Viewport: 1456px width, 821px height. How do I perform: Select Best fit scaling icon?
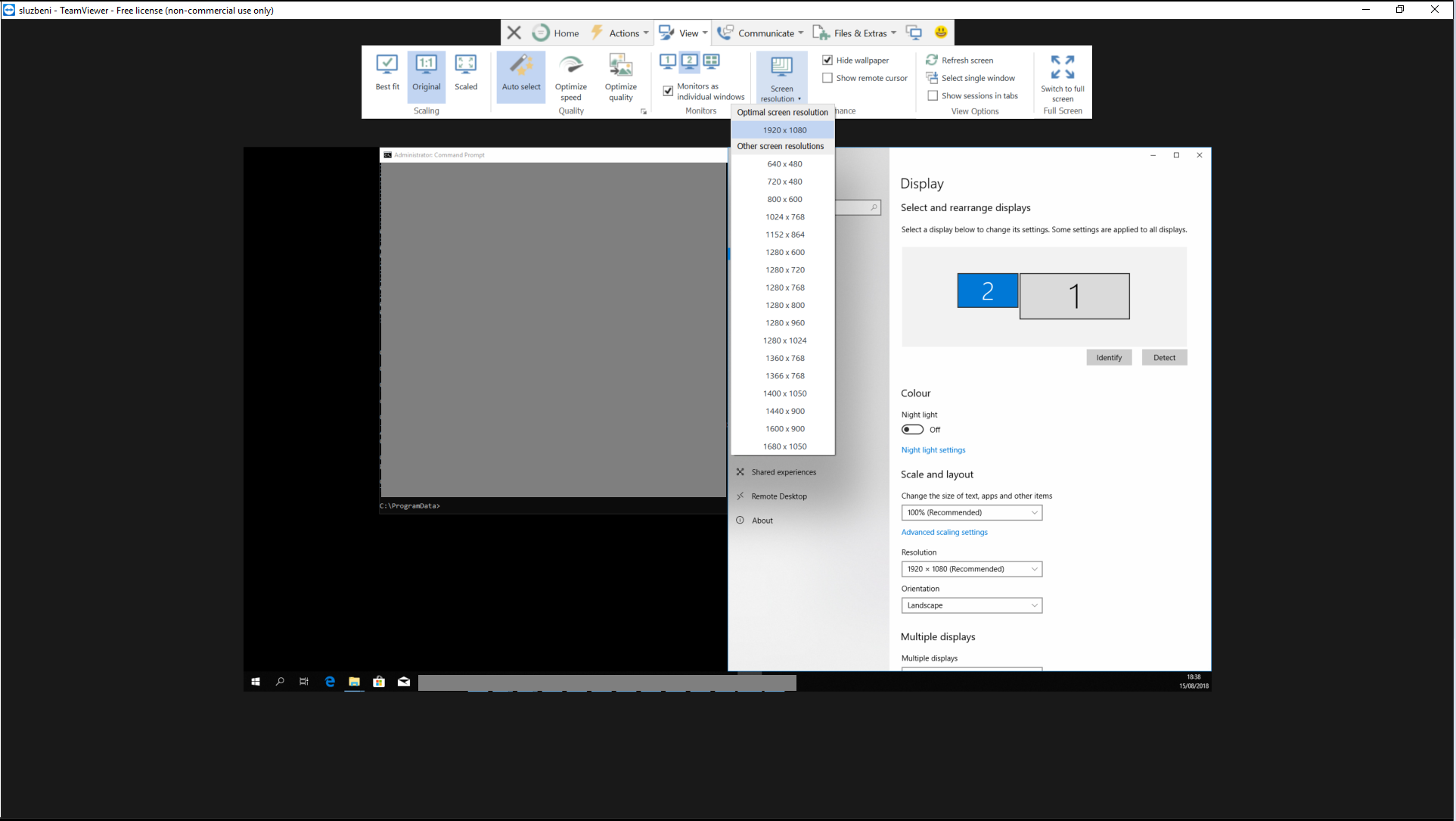click(387, 64)
